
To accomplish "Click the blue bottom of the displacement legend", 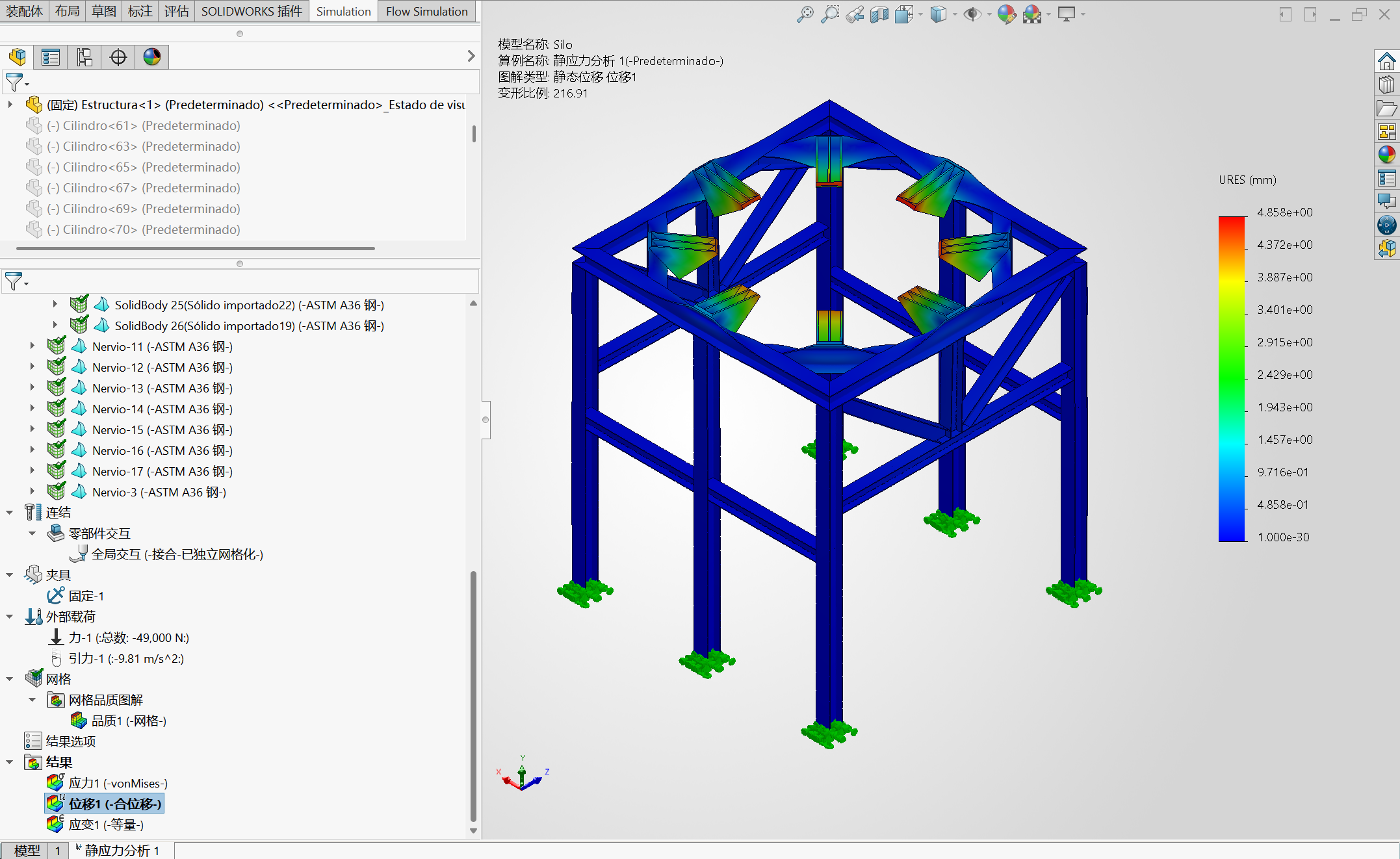I will [x=1232, y=534].
